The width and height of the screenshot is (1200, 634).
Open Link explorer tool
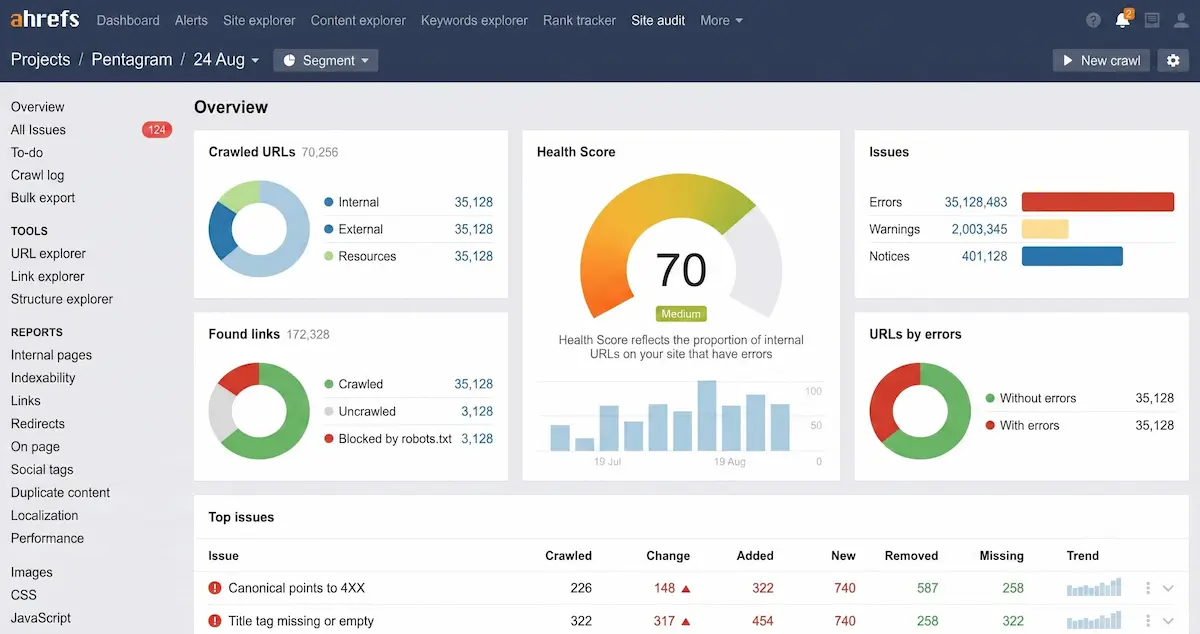point(47,277)
